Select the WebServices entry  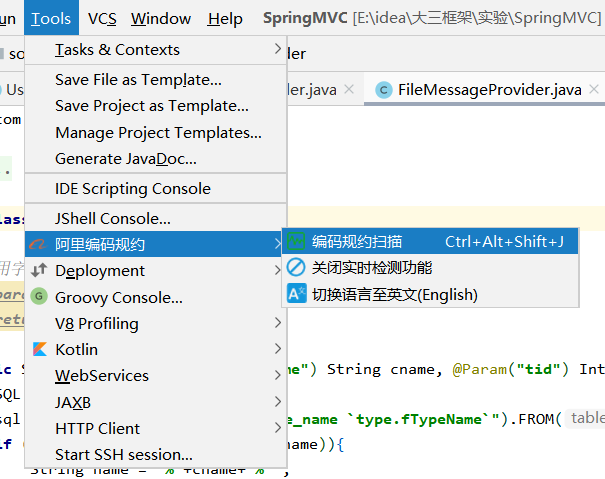[156, 376]
